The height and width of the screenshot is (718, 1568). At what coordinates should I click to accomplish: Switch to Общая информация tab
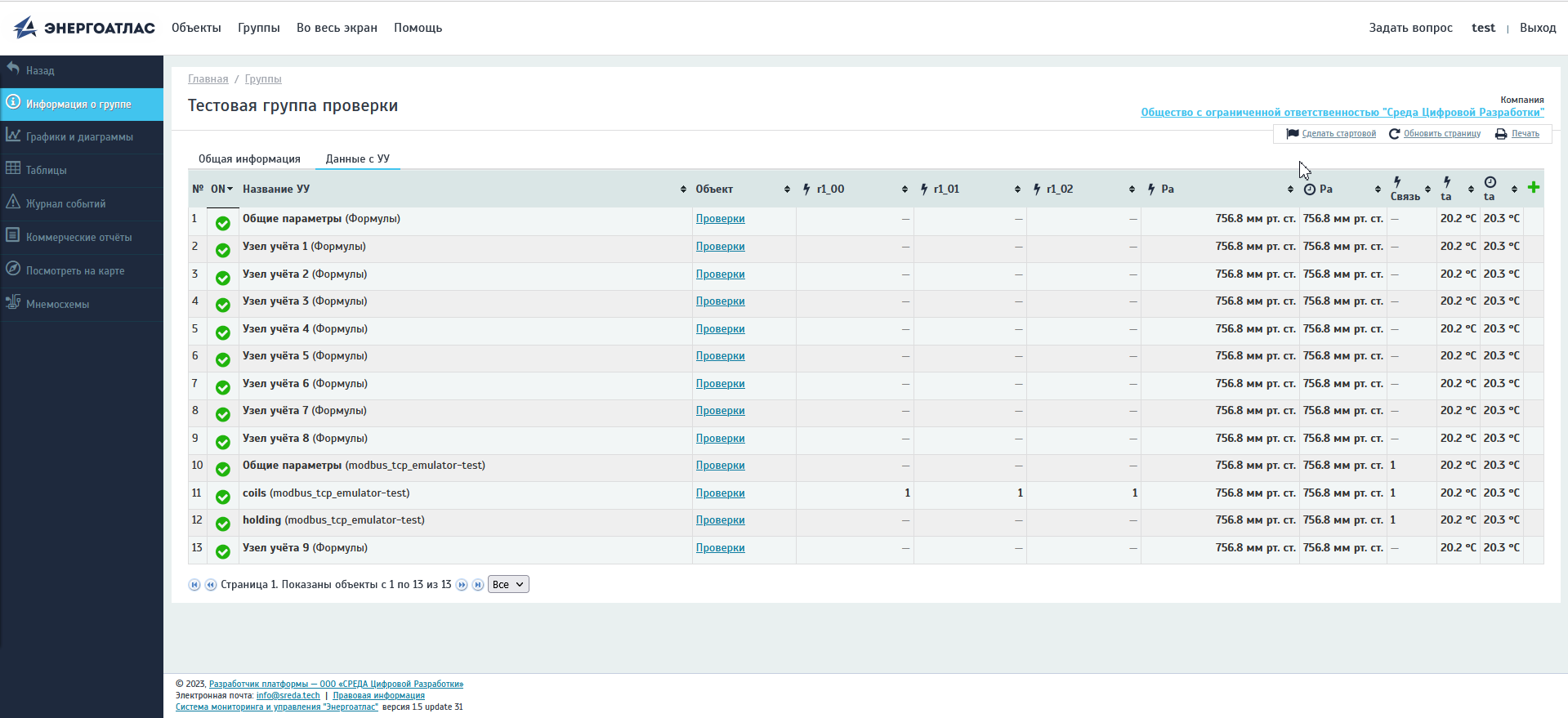(249, 159)
